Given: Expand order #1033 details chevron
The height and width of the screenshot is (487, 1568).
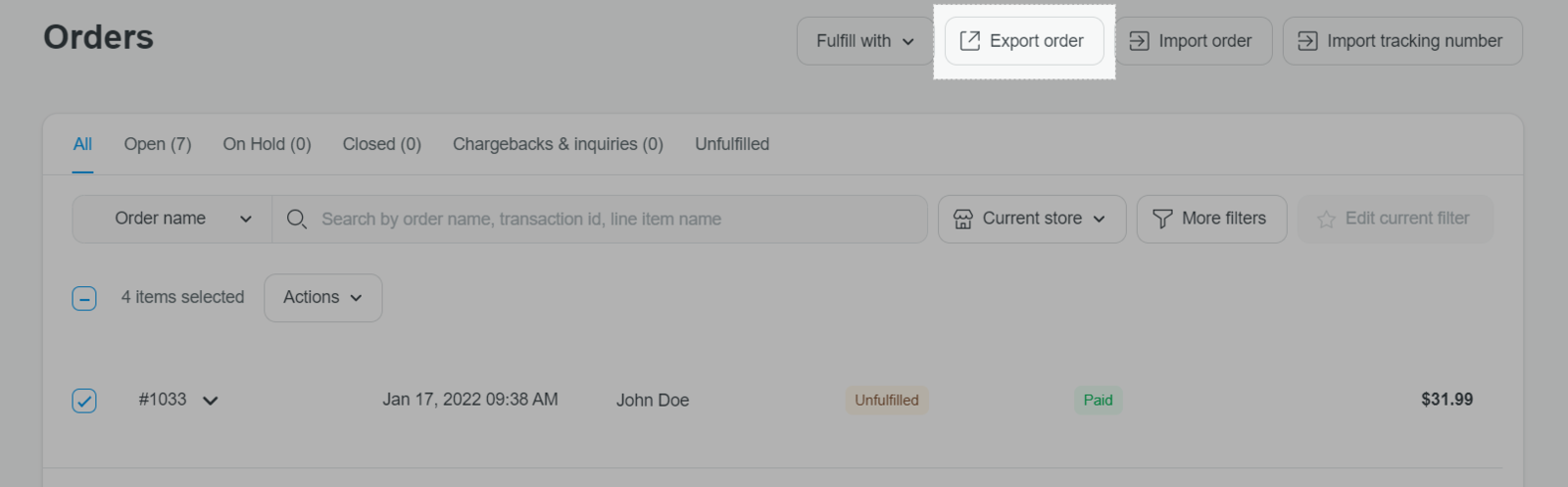Looking at the screenshot, I should (210, 401).
